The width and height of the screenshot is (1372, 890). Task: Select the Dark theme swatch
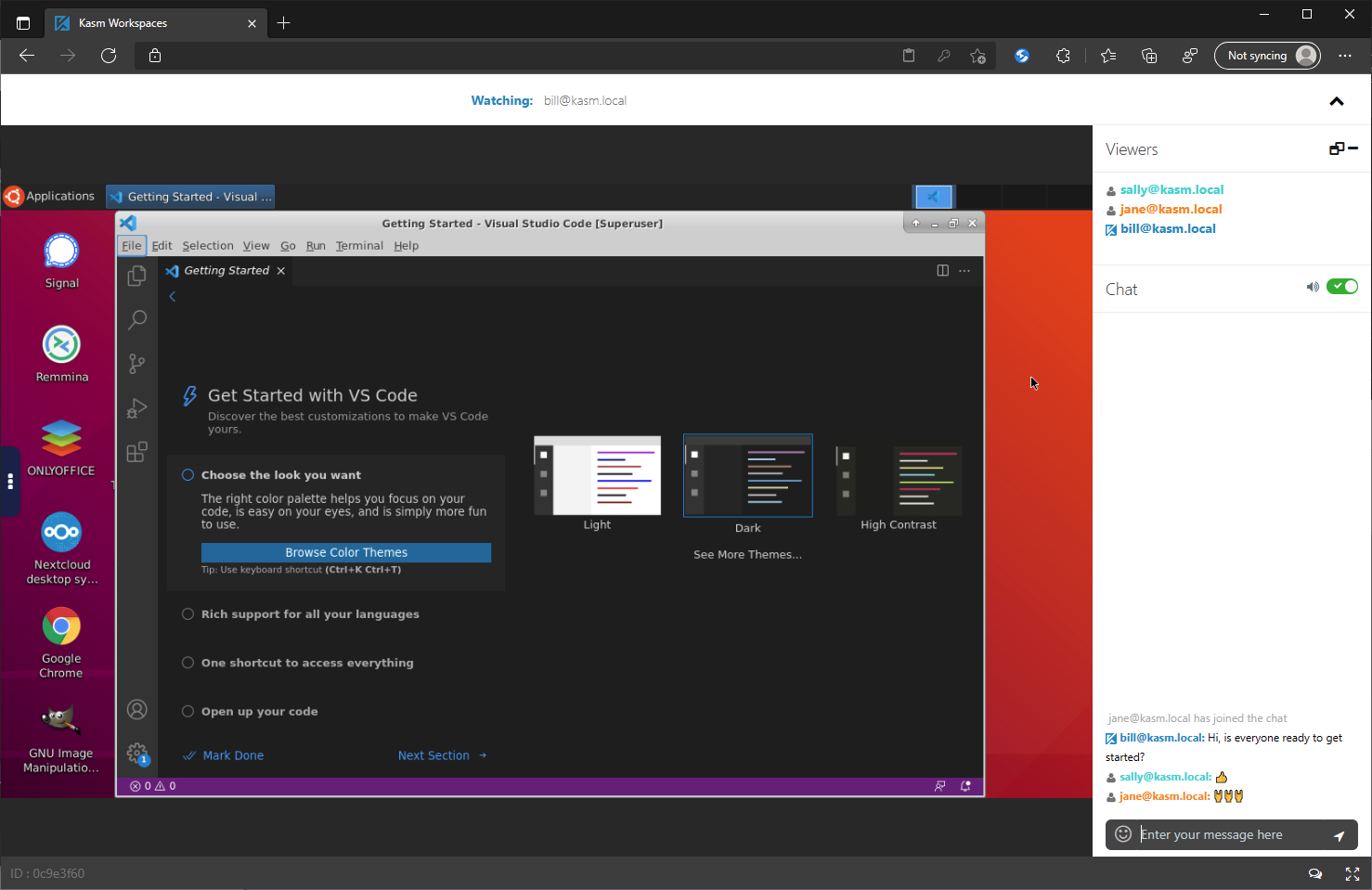[x=747, y=474]
